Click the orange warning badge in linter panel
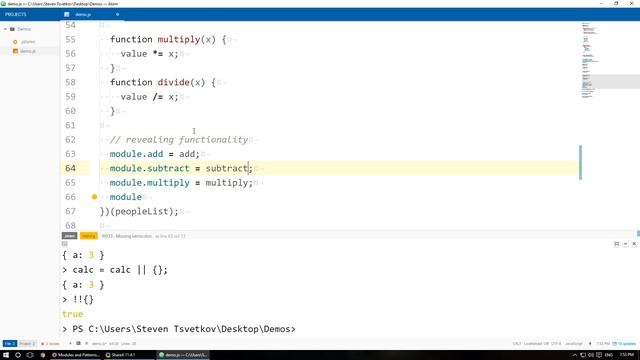The height and width of the screenshot is (360, 640). 88,236
